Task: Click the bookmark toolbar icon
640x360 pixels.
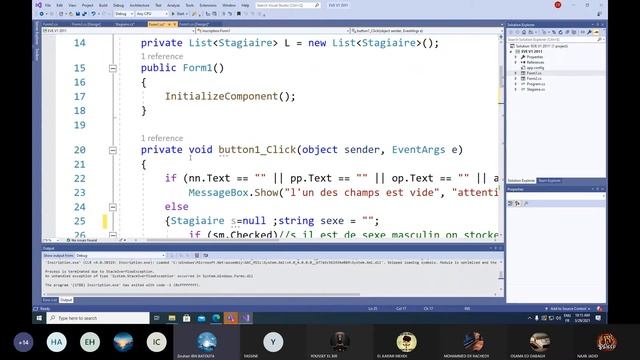Action: point(239,14)
